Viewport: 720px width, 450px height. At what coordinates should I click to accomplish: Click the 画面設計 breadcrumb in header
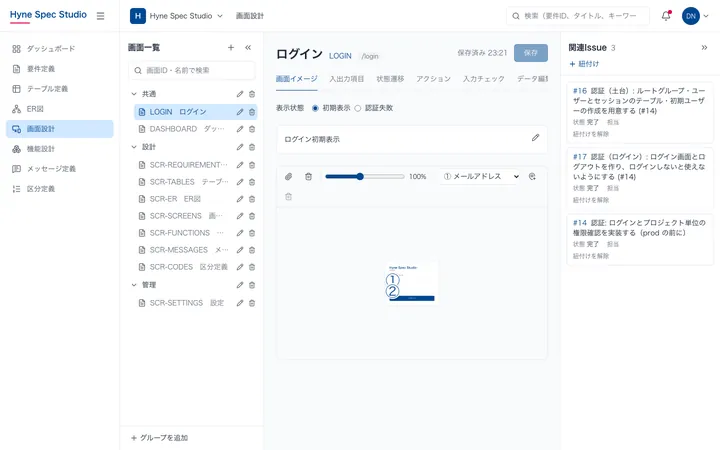pos(250,16)
